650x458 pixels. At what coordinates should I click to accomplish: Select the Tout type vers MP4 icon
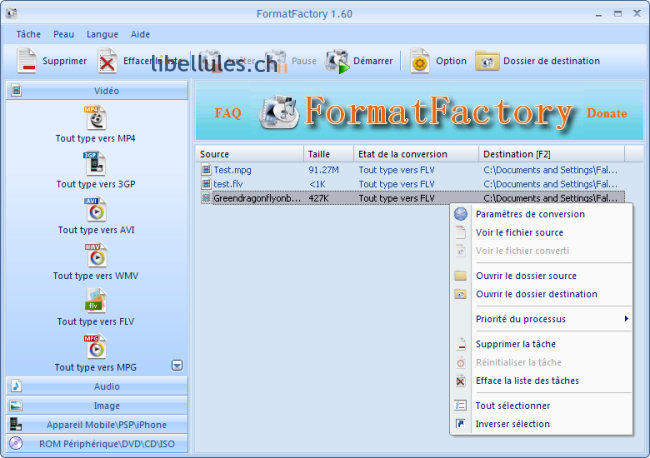tap(96, 118)
